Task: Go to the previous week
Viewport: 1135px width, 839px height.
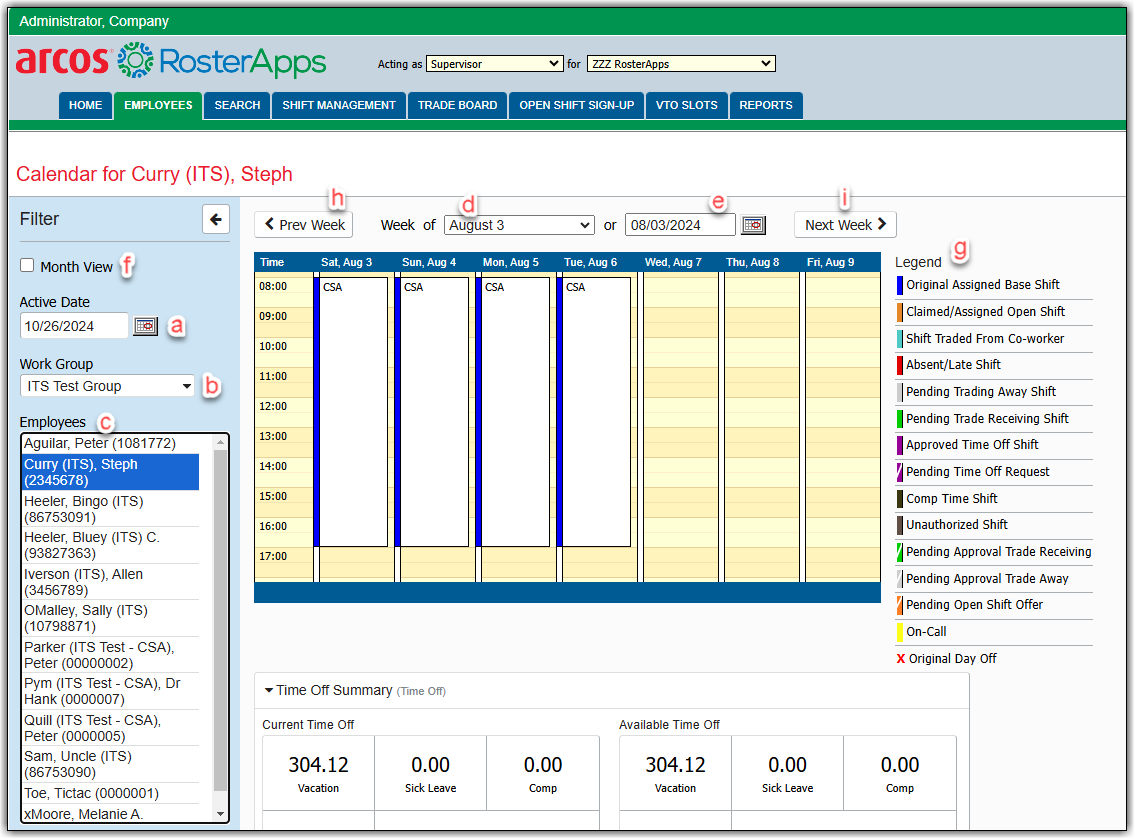Action: (304, 225)
